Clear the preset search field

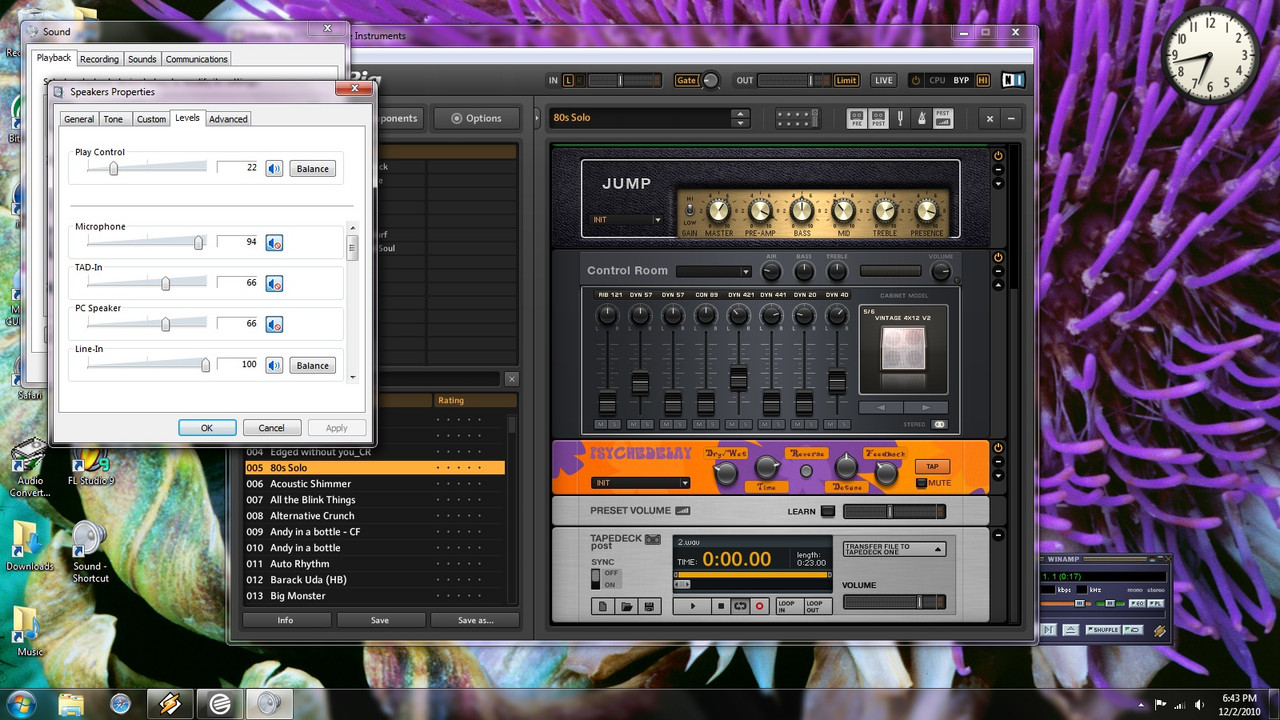click(511, 379)
